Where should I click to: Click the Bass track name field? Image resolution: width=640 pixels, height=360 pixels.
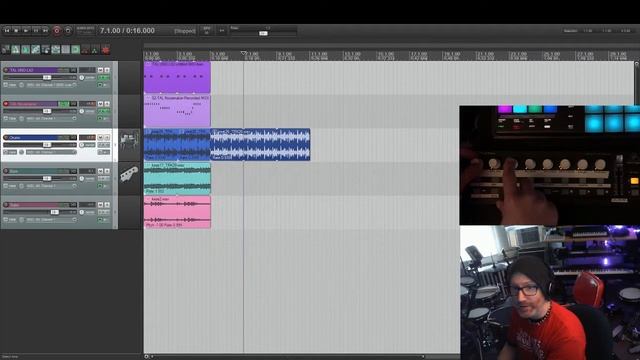pos(33,171)
